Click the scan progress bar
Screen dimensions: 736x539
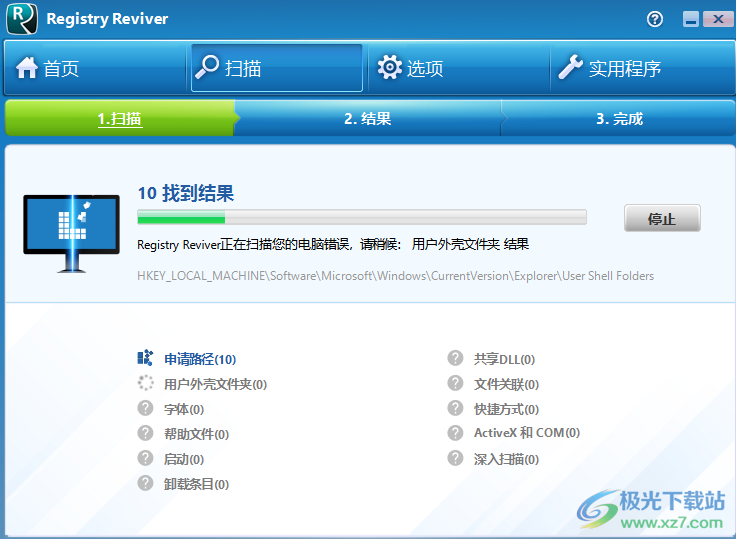(362, 217)
